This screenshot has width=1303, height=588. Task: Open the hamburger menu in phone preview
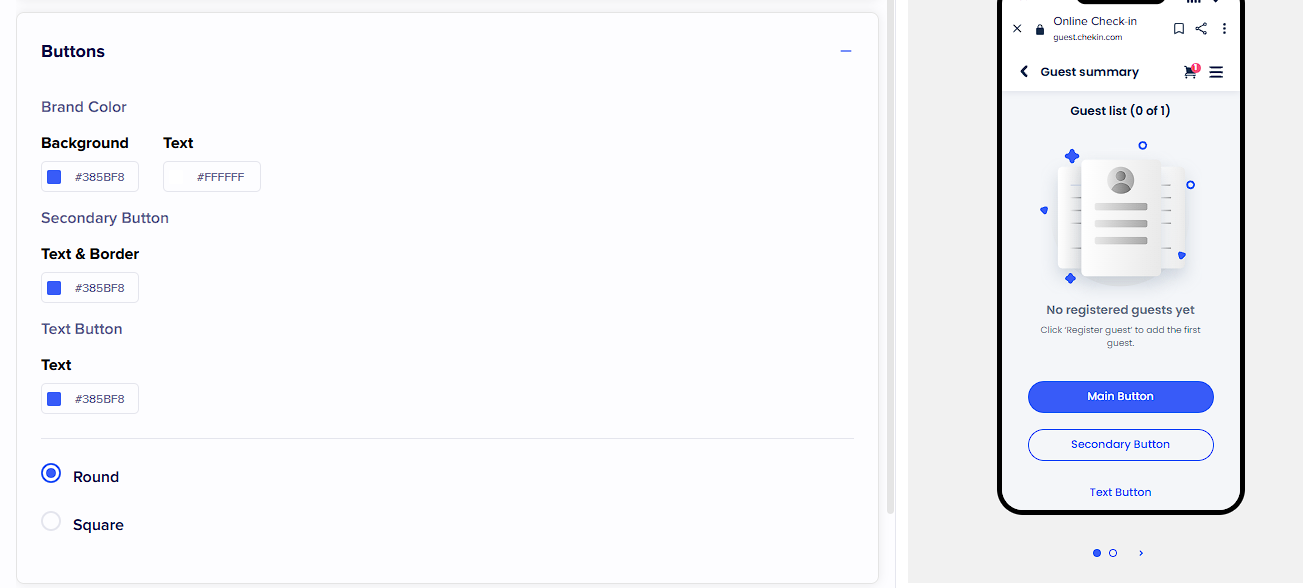[1216, 72]
